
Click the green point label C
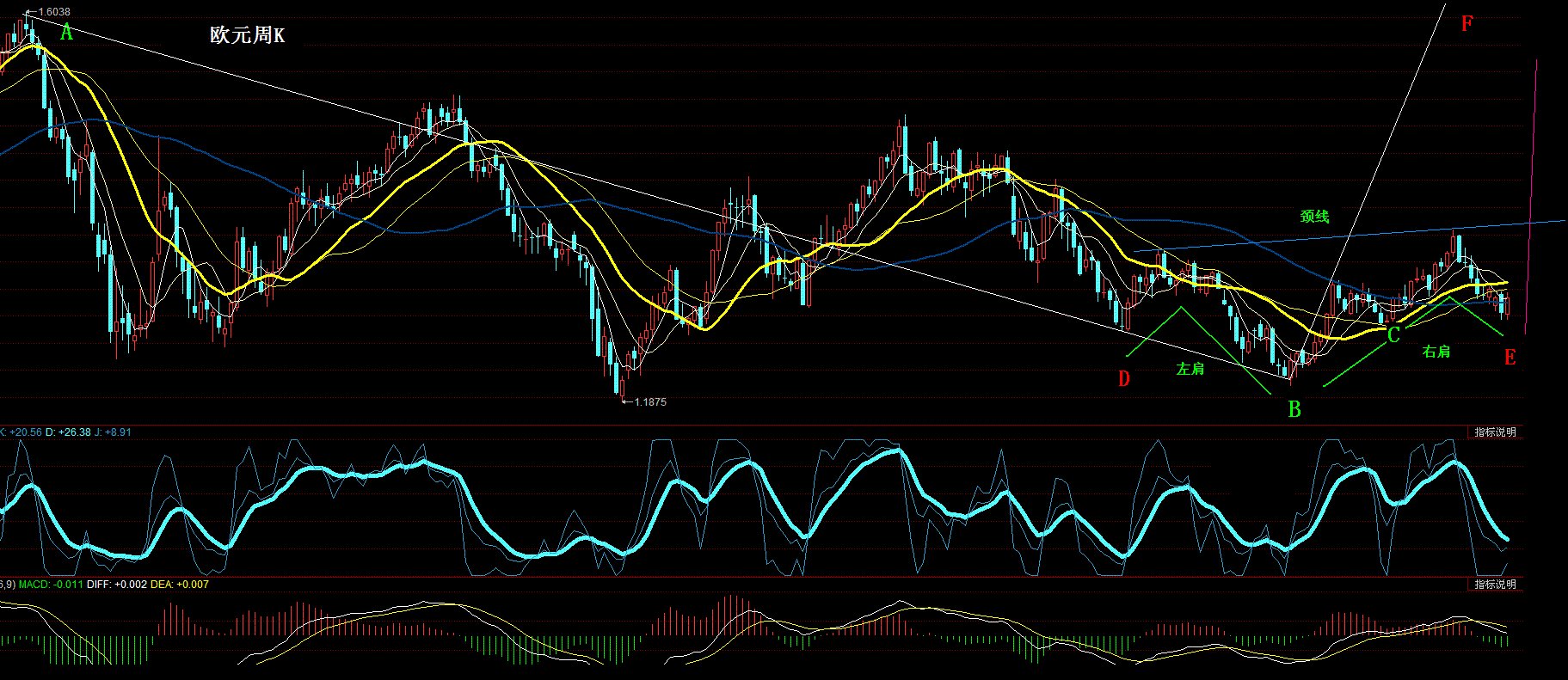coord(1393,334)
